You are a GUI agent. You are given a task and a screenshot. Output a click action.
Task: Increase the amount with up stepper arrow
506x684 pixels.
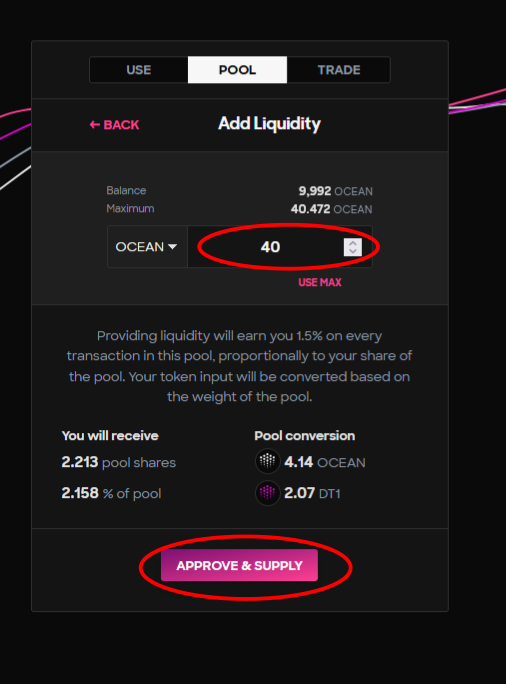[x=353, y=243]
